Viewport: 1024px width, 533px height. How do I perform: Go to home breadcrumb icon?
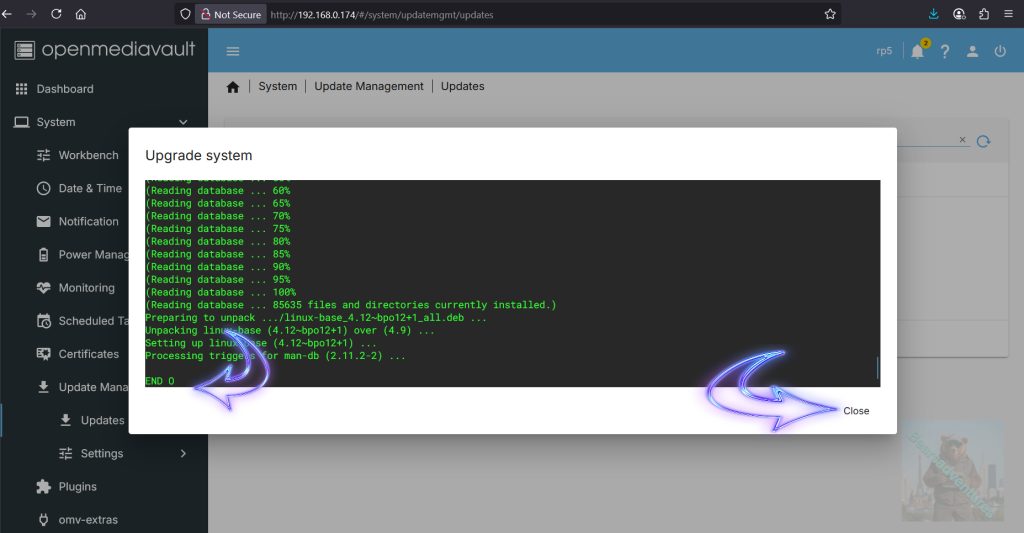(233, 87)
